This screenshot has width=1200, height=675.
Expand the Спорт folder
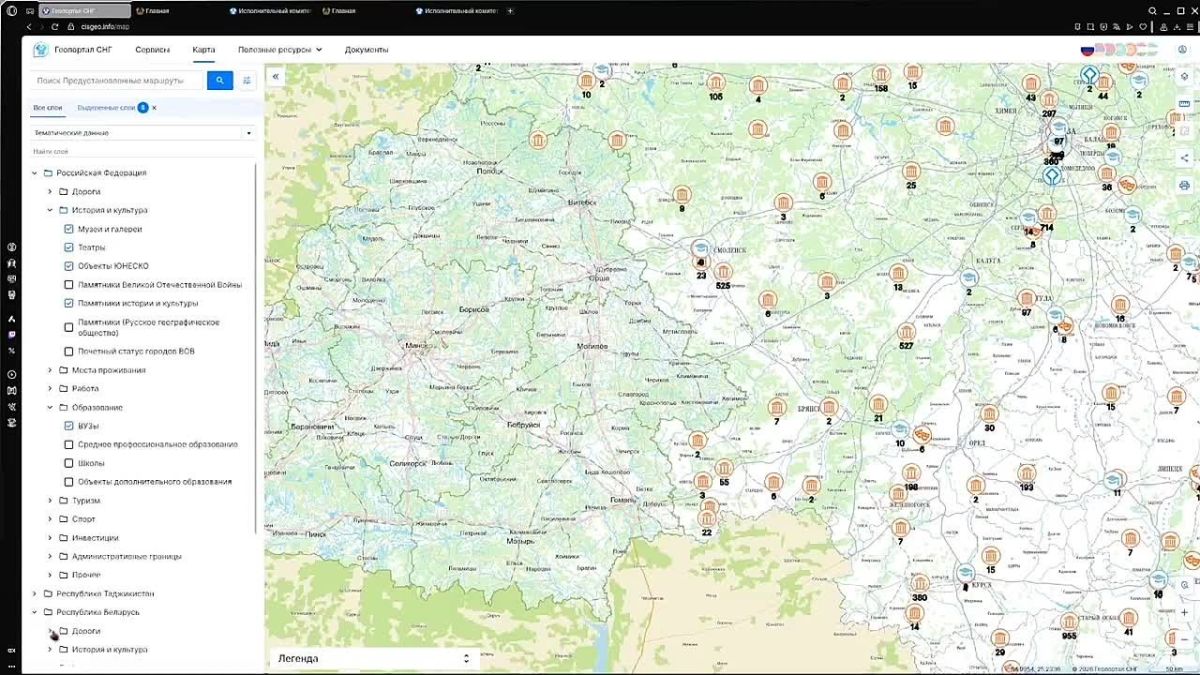point(50,520)
